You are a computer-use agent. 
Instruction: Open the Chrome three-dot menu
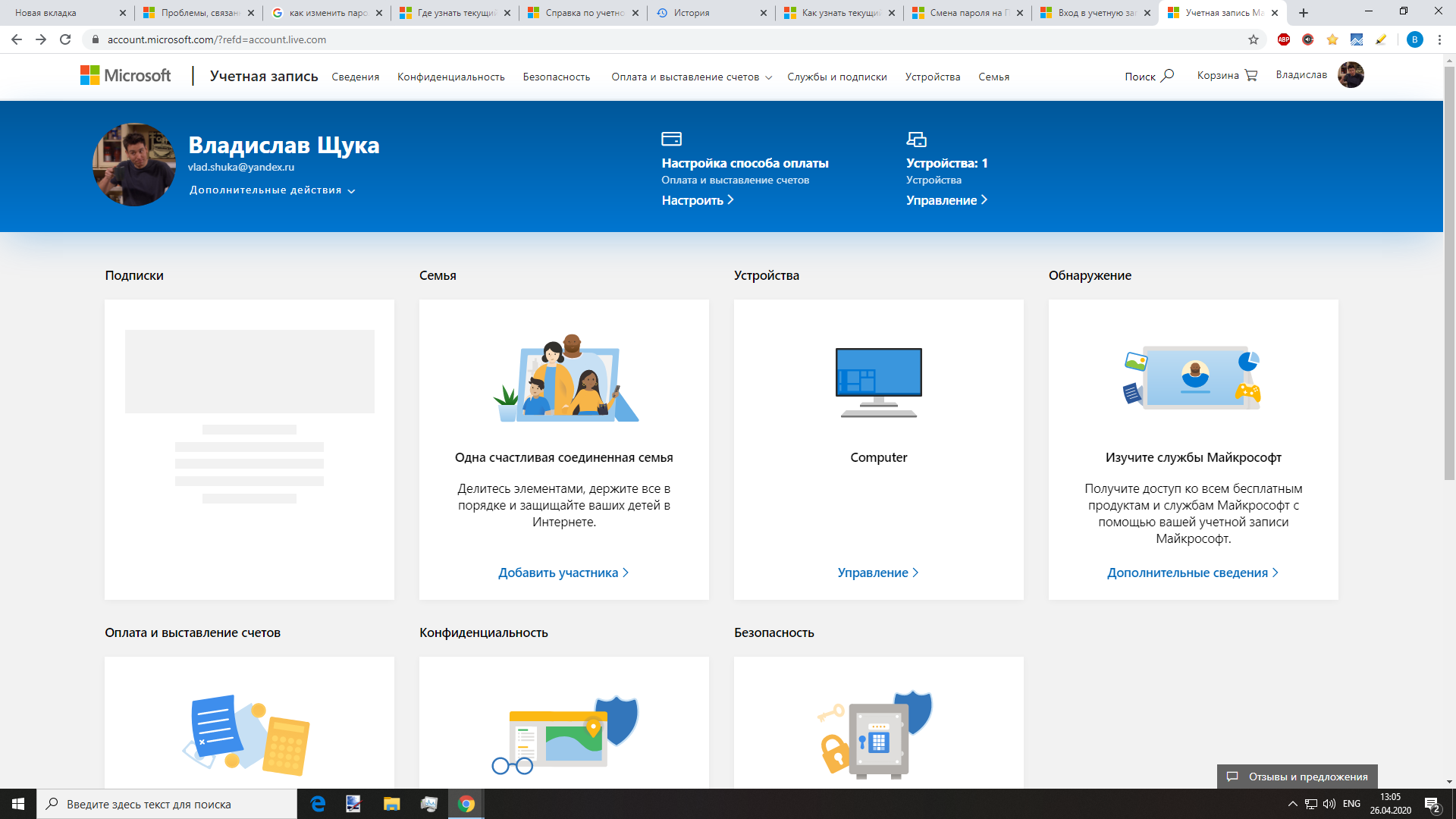(x=1439, y=39)
